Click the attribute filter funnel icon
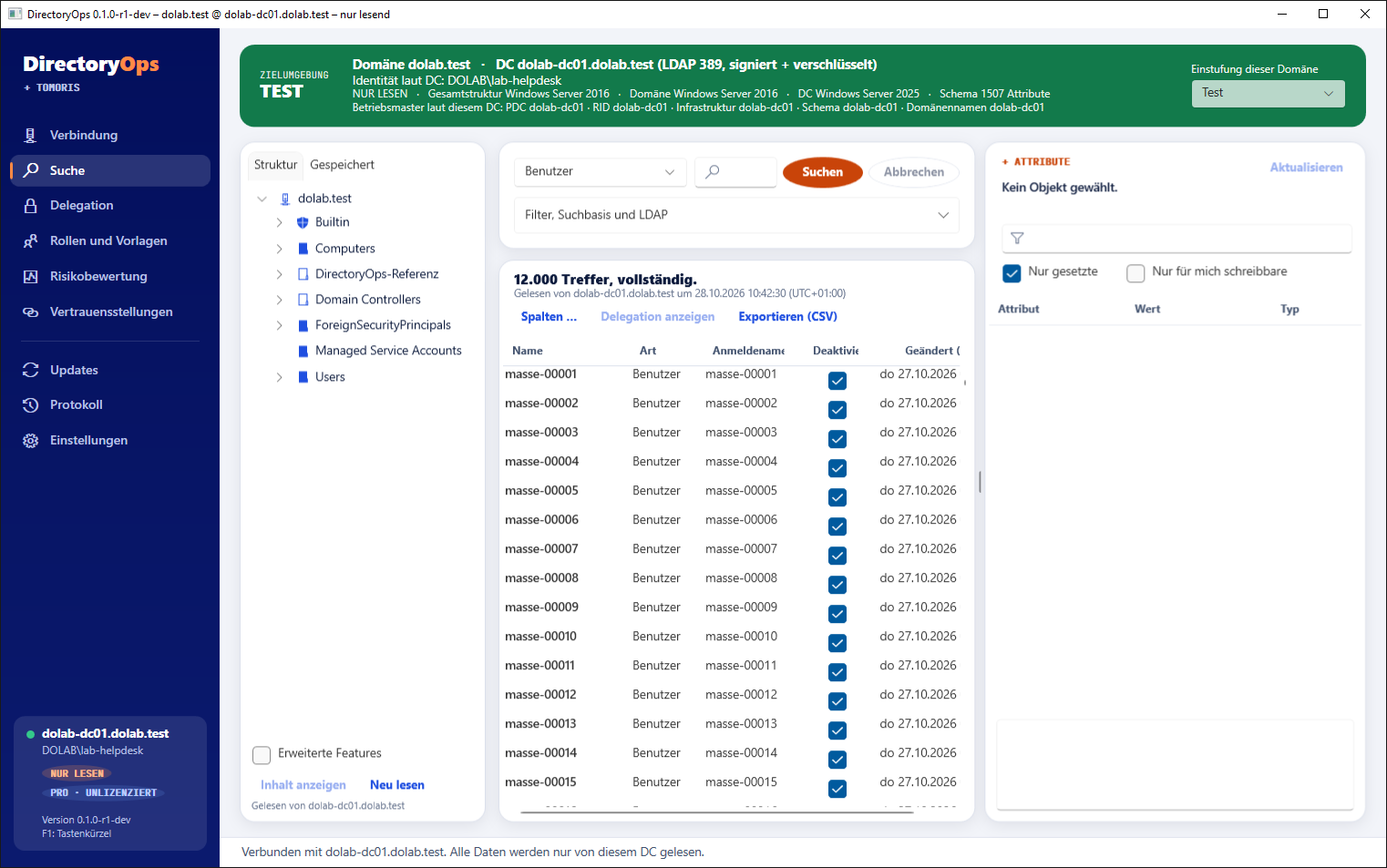 click(x=1018, y=239)
